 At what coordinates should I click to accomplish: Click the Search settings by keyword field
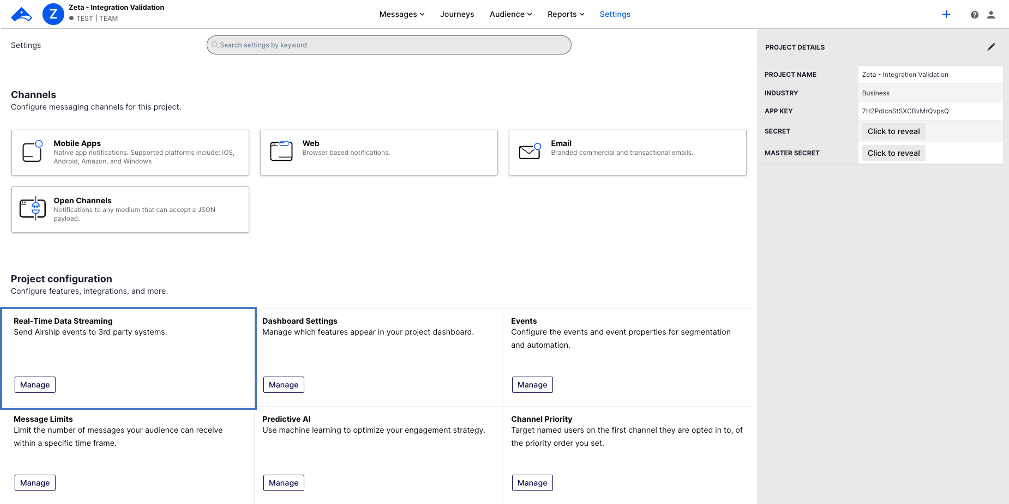click(388, 45)
